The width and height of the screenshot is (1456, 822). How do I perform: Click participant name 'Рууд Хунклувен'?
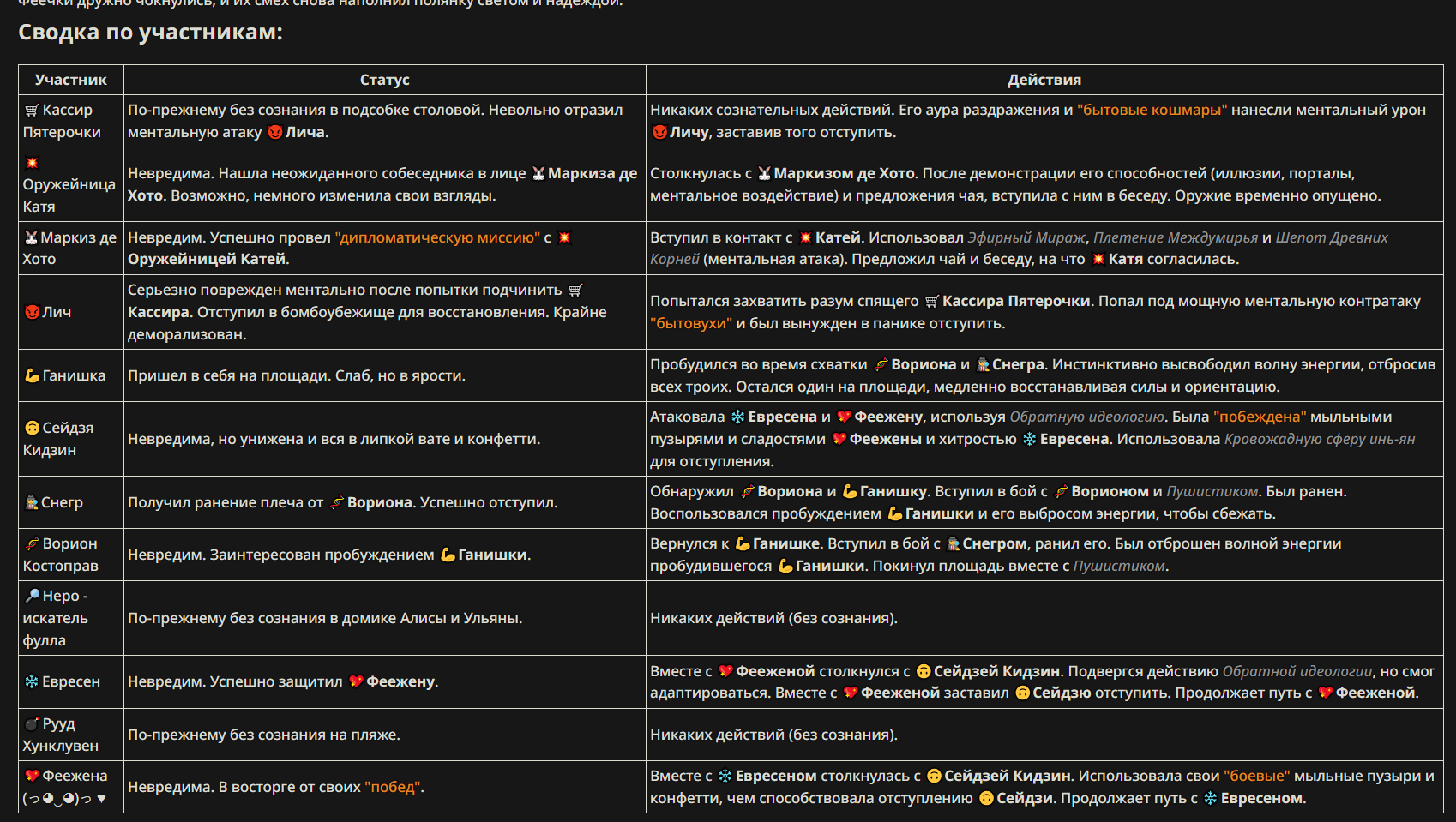point(61,735)
